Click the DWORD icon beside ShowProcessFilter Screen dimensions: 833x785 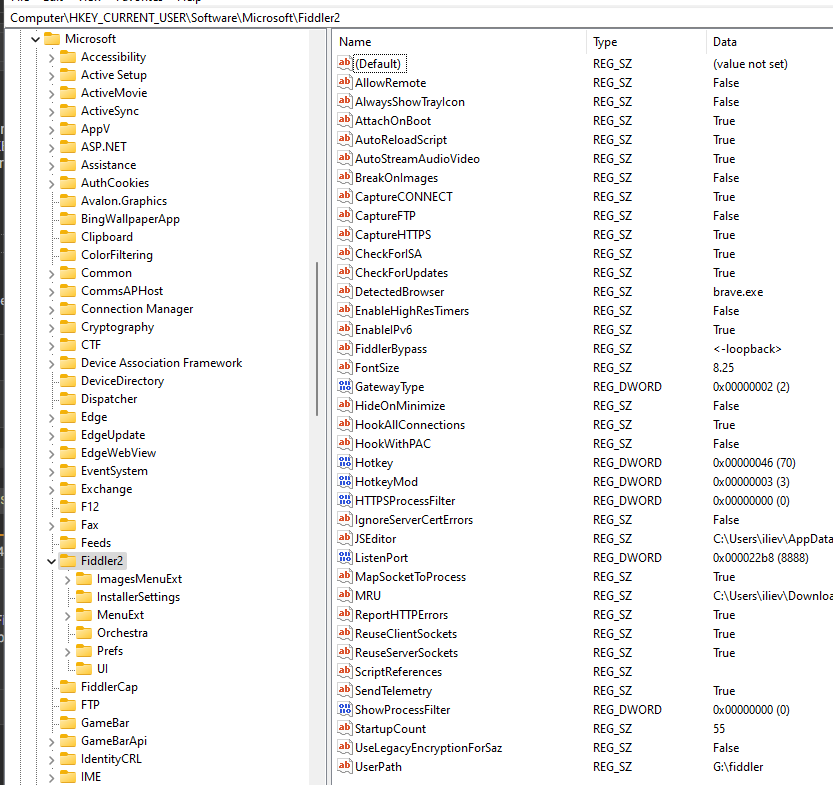pos(343,709)
